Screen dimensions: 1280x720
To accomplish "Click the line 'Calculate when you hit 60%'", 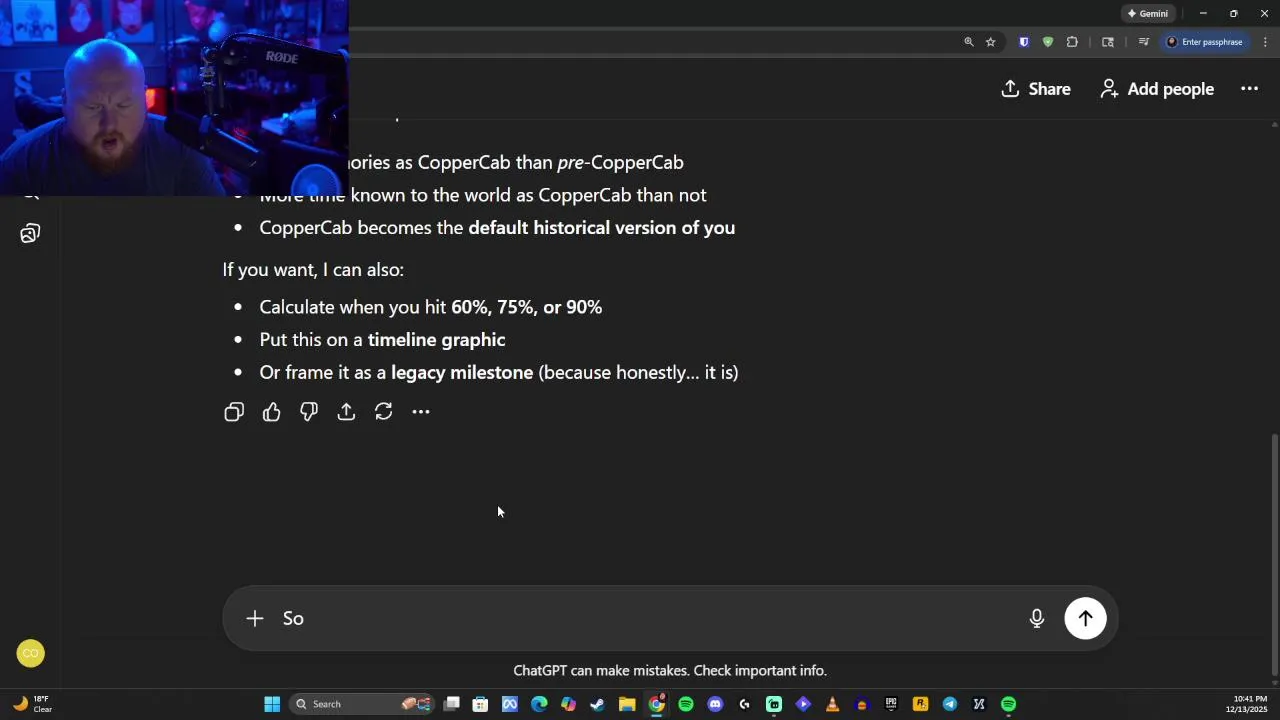I will (x=431, y=307).
